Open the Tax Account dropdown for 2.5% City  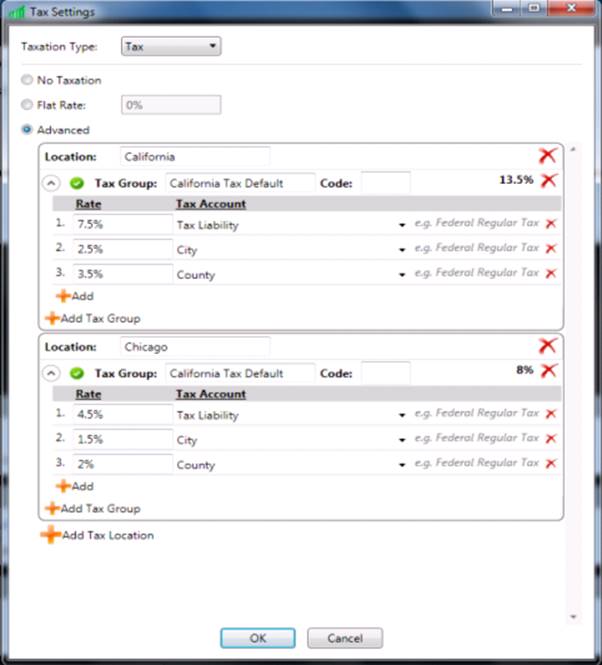click(402, 250)
